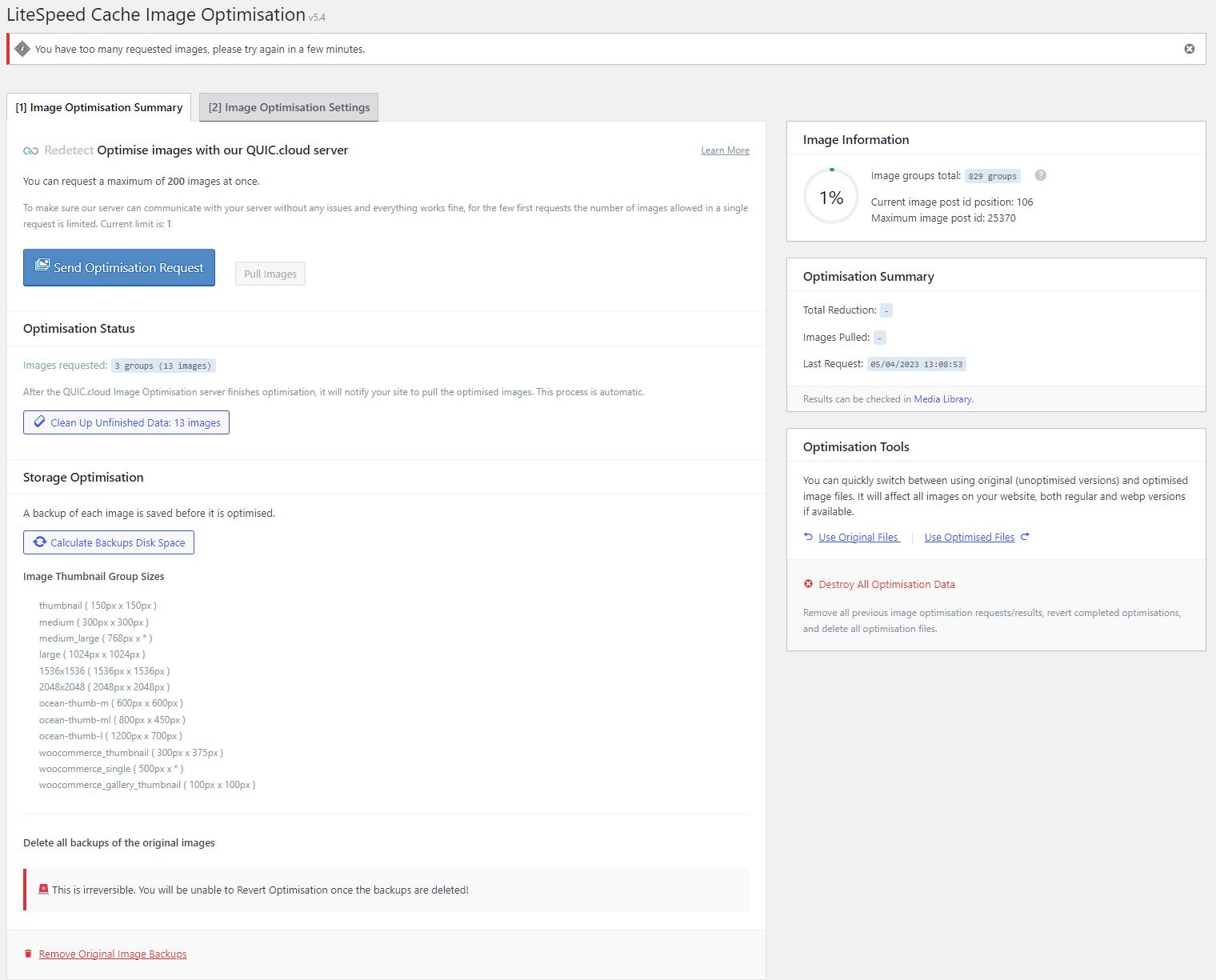
Task: Calculate Backups Disk Space
Action: pyautogui.click(x=109, y=542)
